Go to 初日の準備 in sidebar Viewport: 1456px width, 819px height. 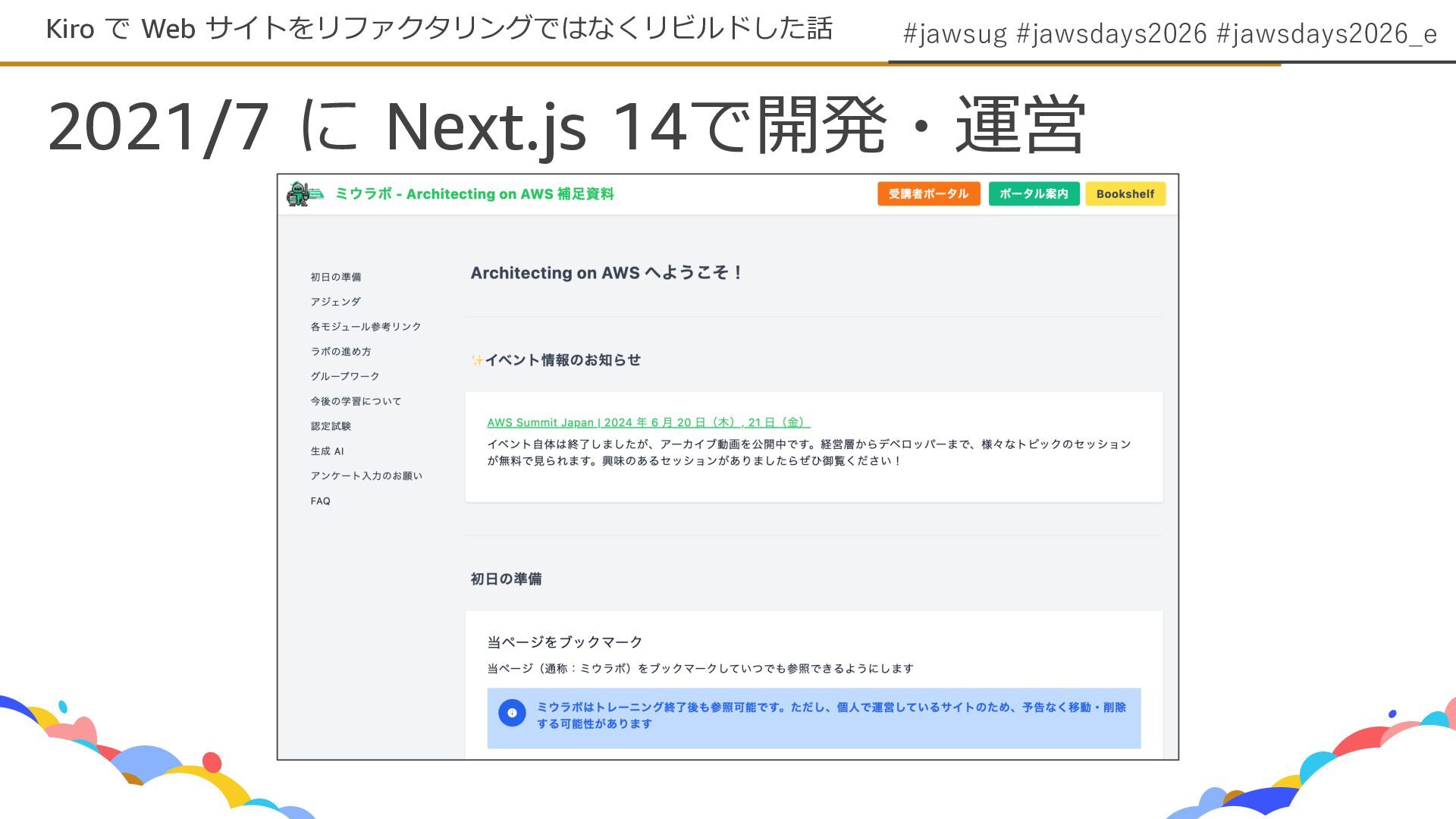pyautogui.click(x=335, y=277)
